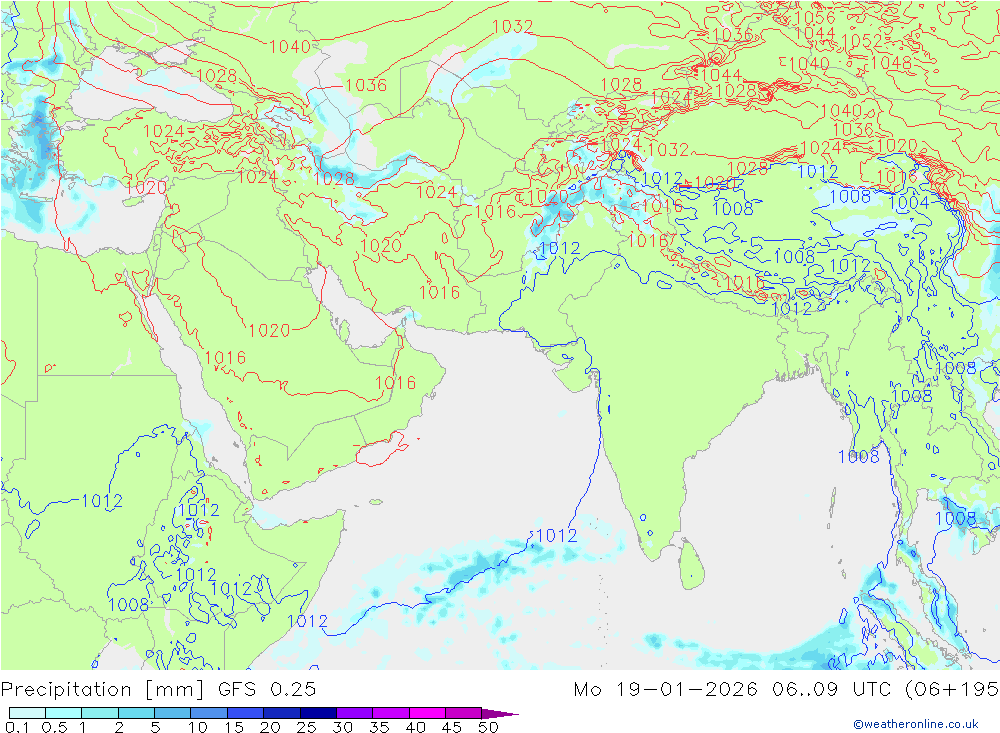
Task: Click the 15–20 mm blue legend swatch
Action: 246,713
